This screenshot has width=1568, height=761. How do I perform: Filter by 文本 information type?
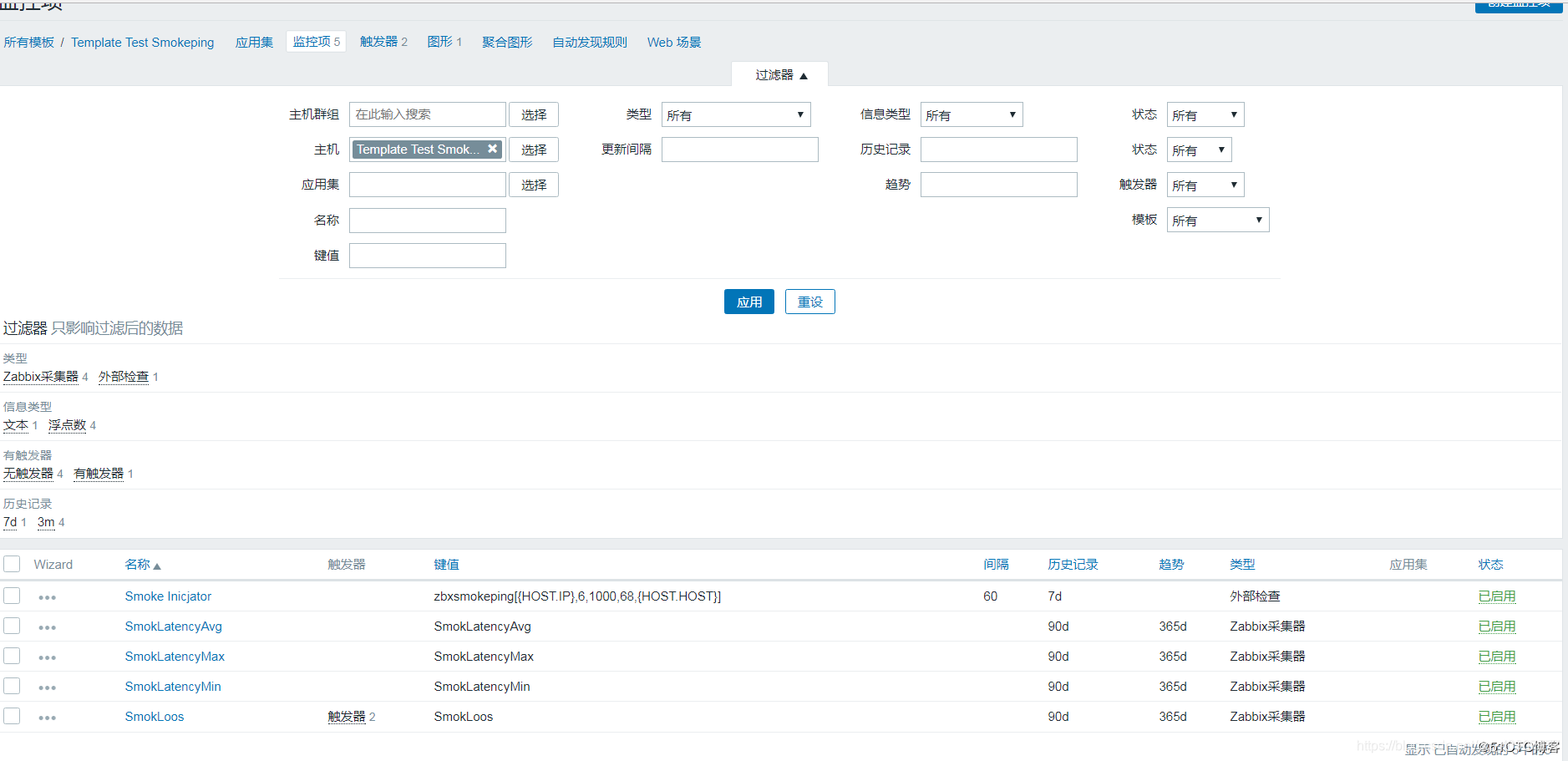[x=16, y=425]
